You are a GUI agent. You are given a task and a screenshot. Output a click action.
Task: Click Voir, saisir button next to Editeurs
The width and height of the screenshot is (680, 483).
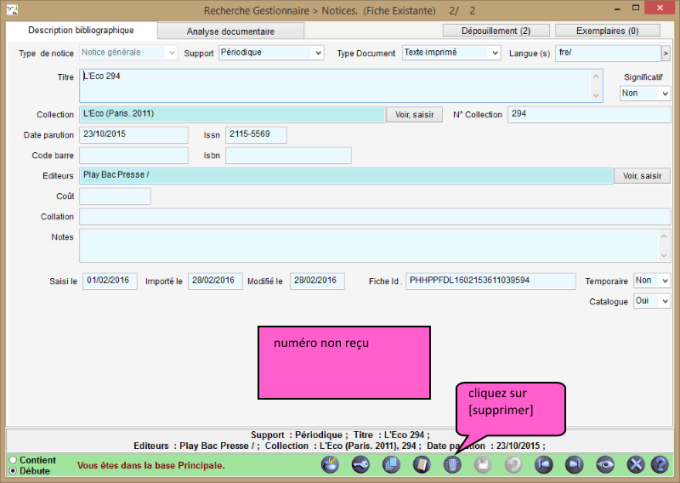(642, 176)
